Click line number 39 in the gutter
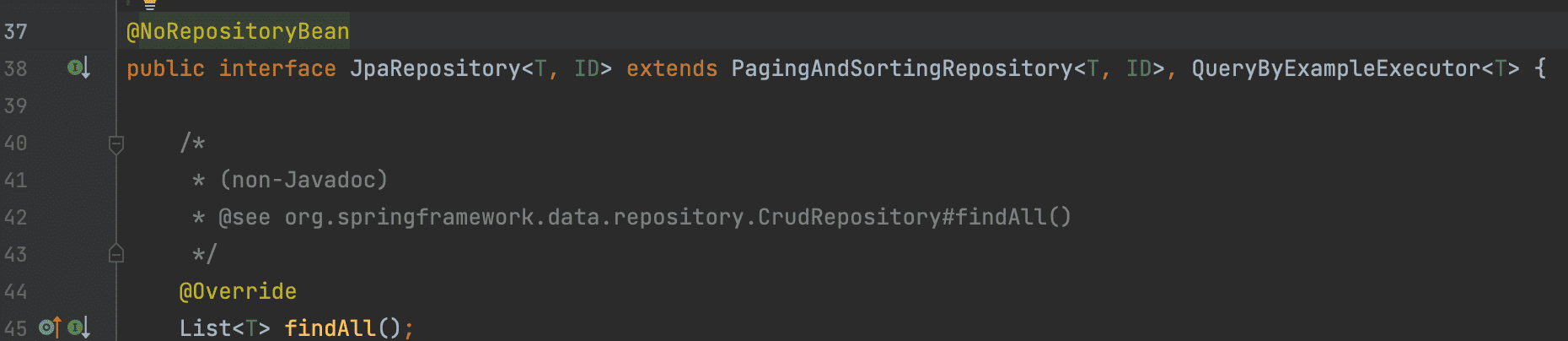1568x341 pixels. 16,106
